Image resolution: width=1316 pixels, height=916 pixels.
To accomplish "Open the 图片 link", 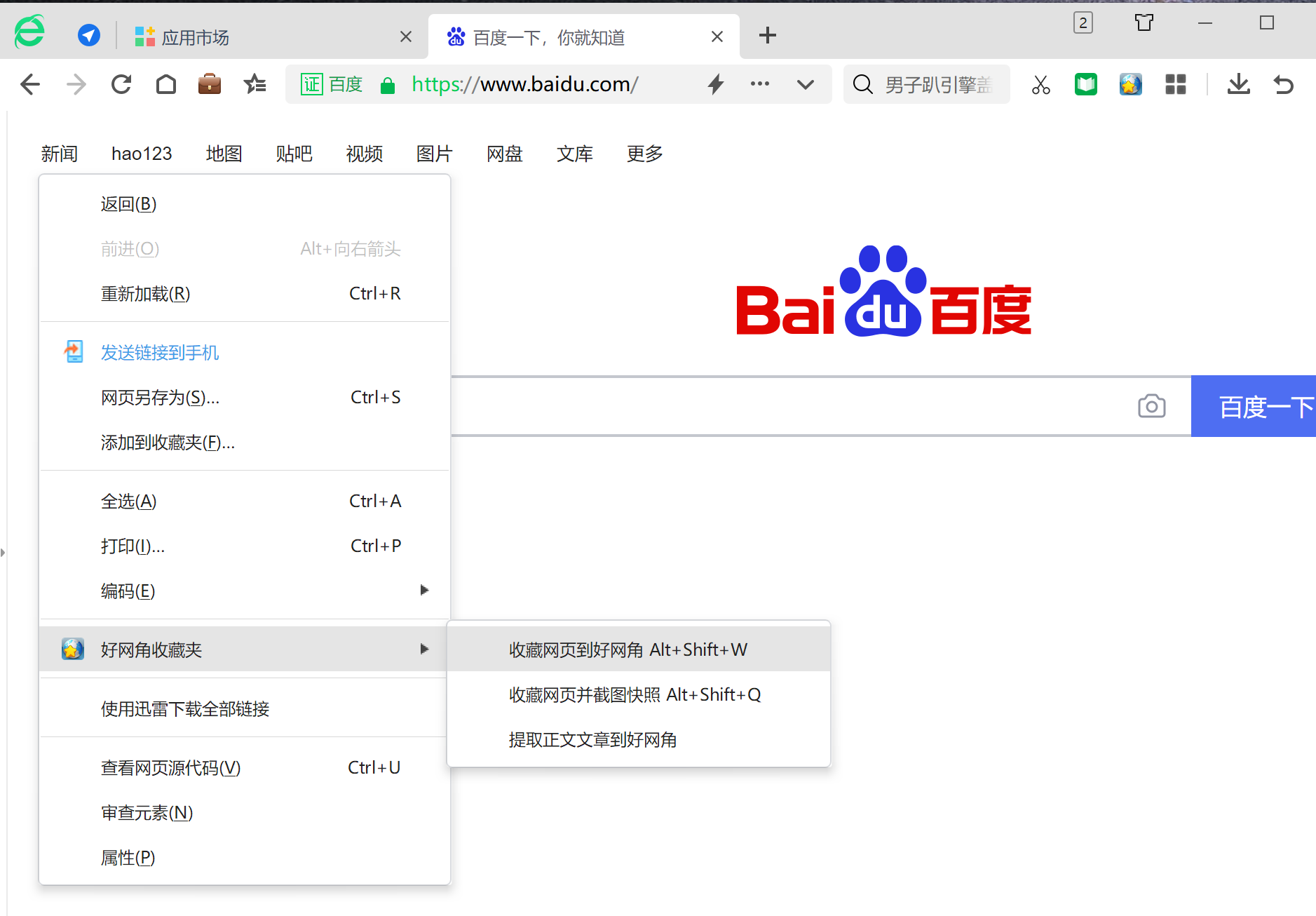I will (435, 154).
